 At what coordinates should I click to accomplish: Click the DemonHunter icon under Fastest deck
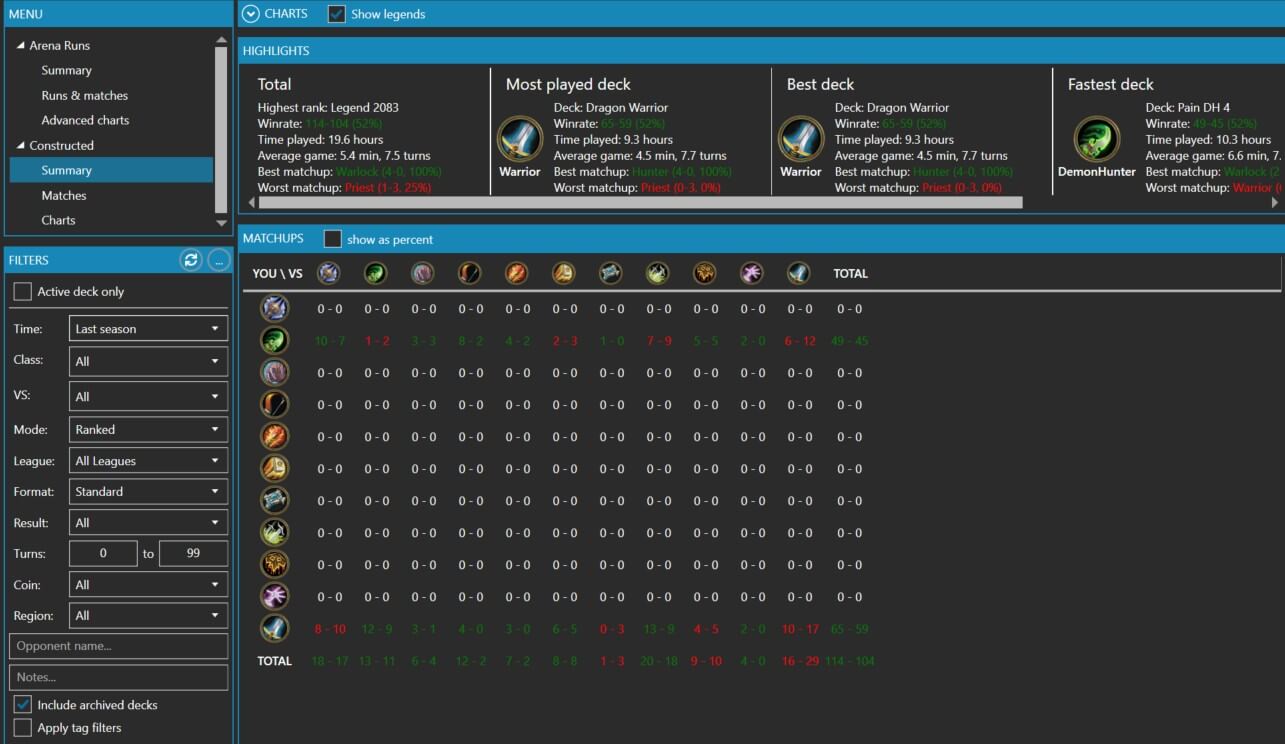(1096, 139)
